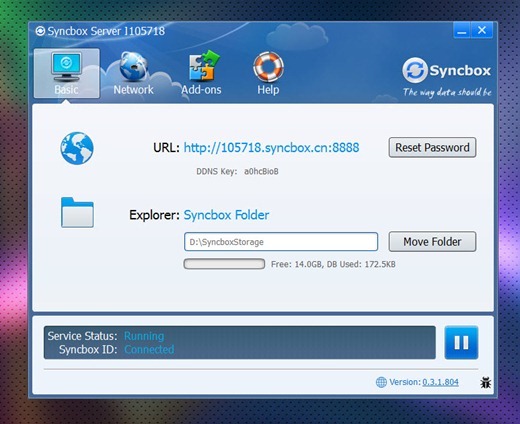Viewport: 520px width, 424px height.
Task: Open the version 0.3.1.804 link
Action: 440,382
